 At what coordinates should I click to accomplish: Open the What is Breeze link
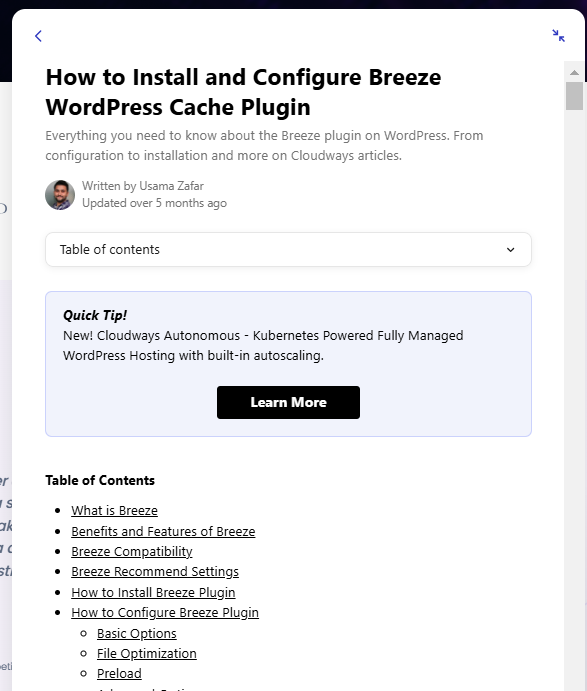tap(115, 510)
